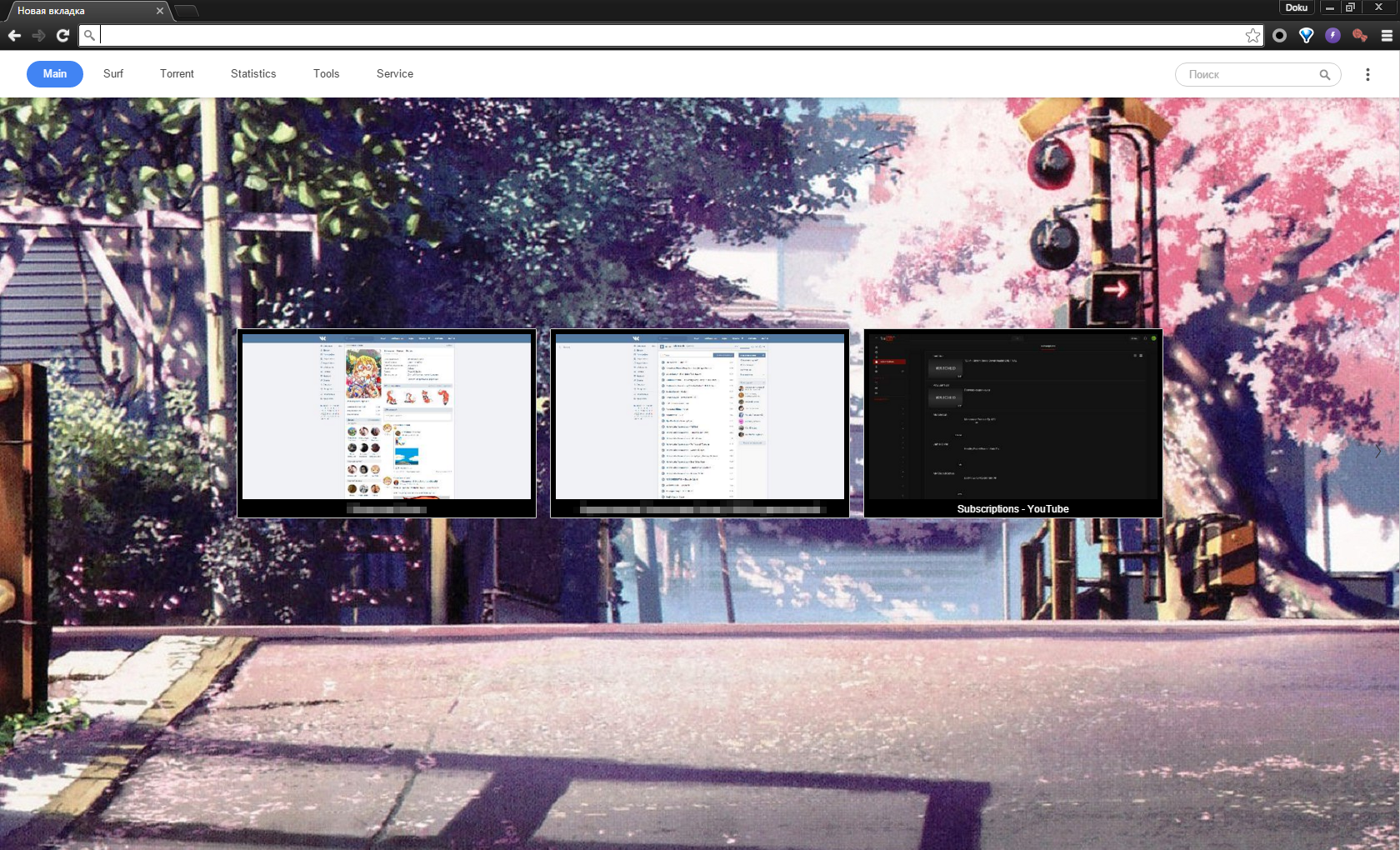This screenshot has width=1400, height=850.
Task: Minimize the browser window
Action: tap(1330, 7)
